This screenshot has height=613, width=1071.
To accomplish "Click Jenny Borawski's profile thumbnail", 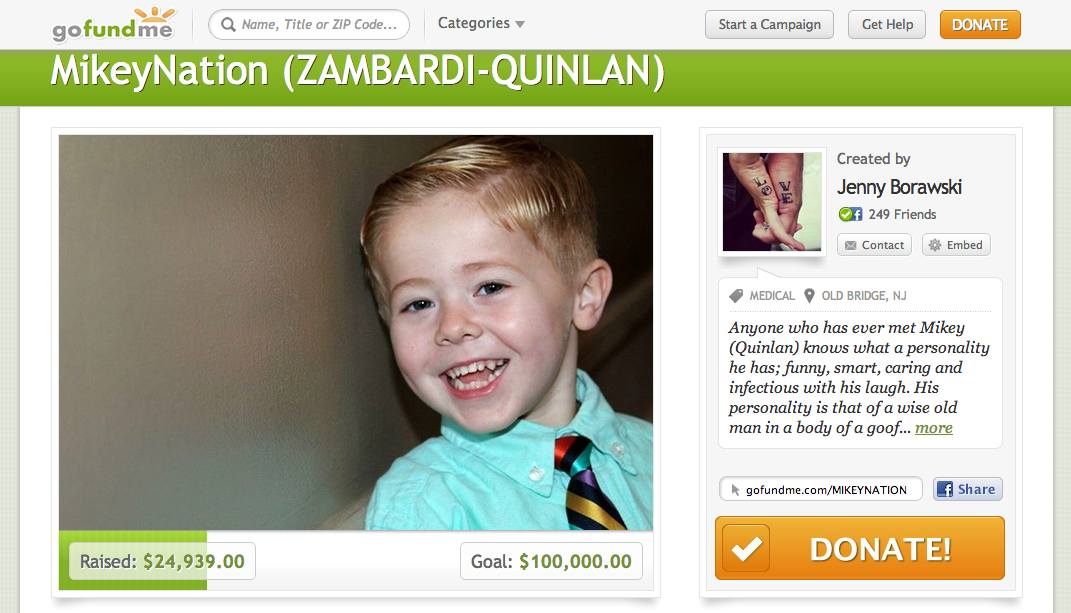I will [x=772, y=202].
